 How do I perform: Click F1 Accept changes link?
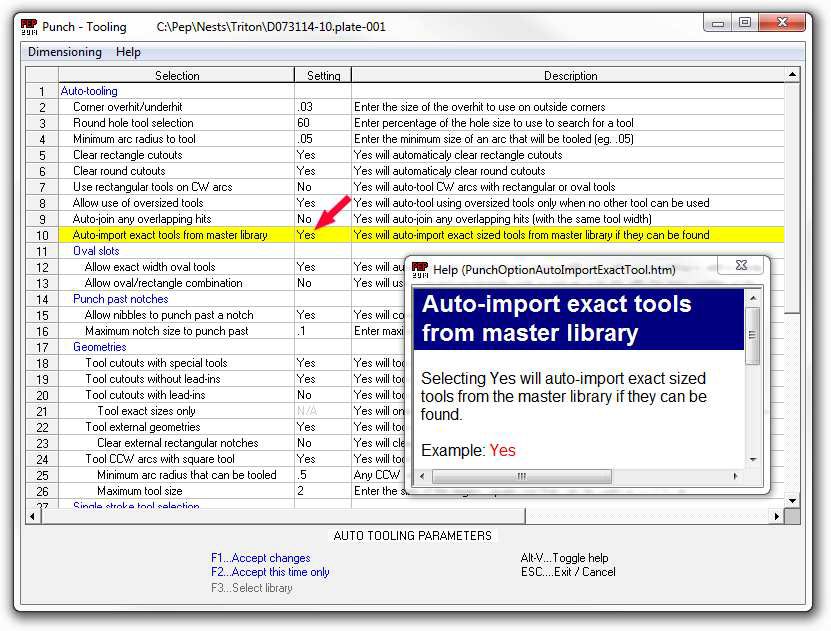click(260, 558)
